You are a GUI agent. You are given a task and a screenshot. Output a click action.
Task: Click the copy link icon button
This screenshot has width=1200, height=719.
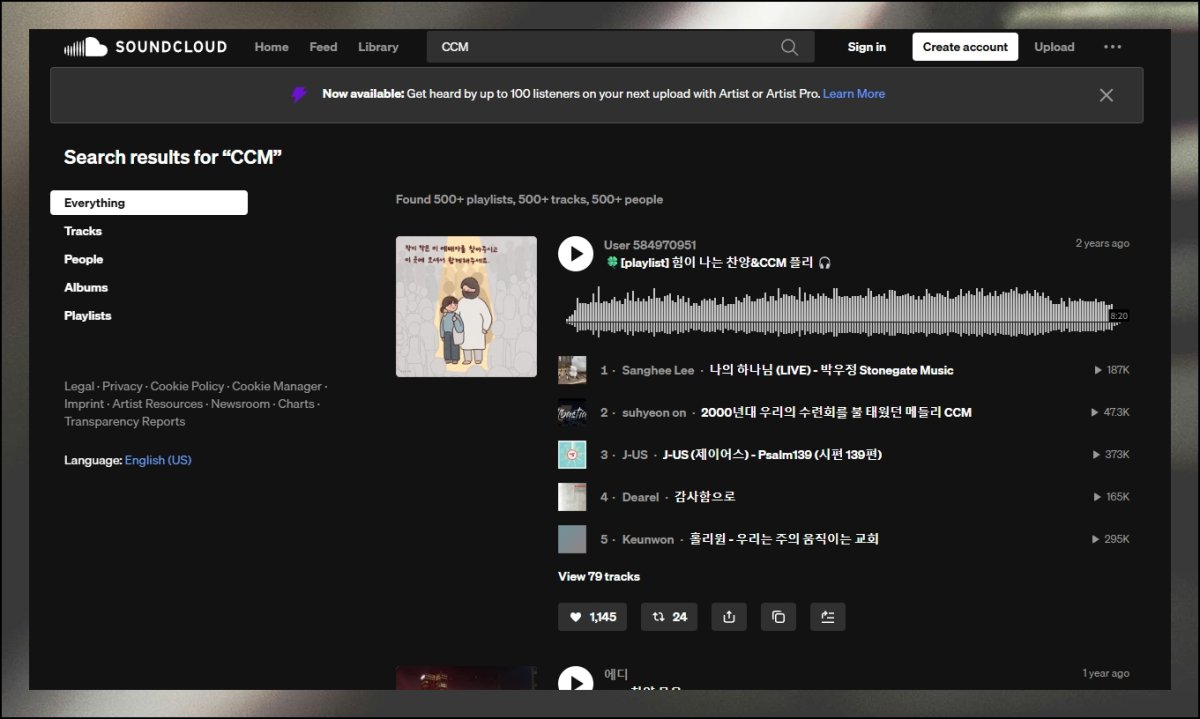click(779, 617)
